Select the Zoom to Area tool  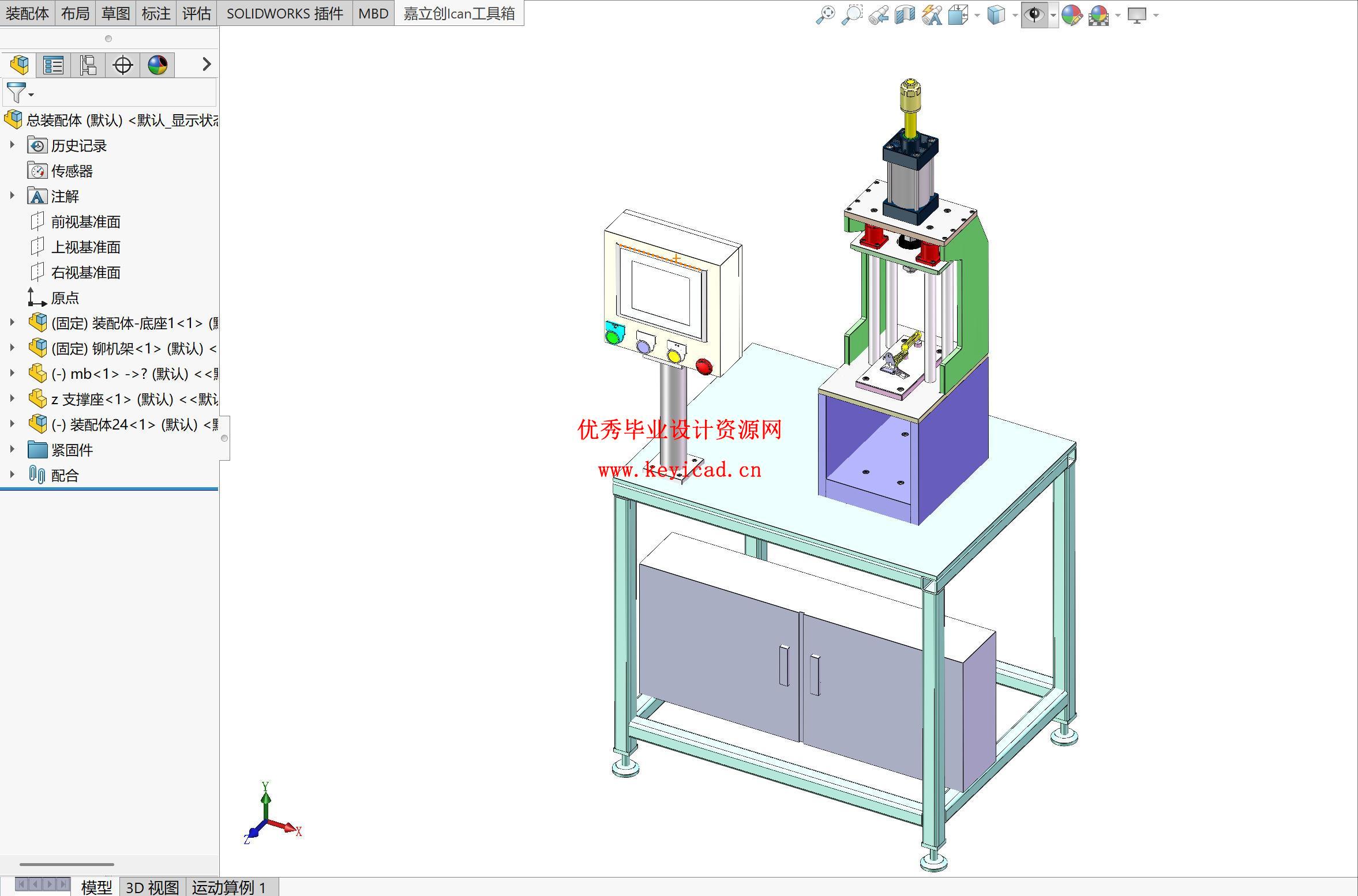click(x=852, y=15)
